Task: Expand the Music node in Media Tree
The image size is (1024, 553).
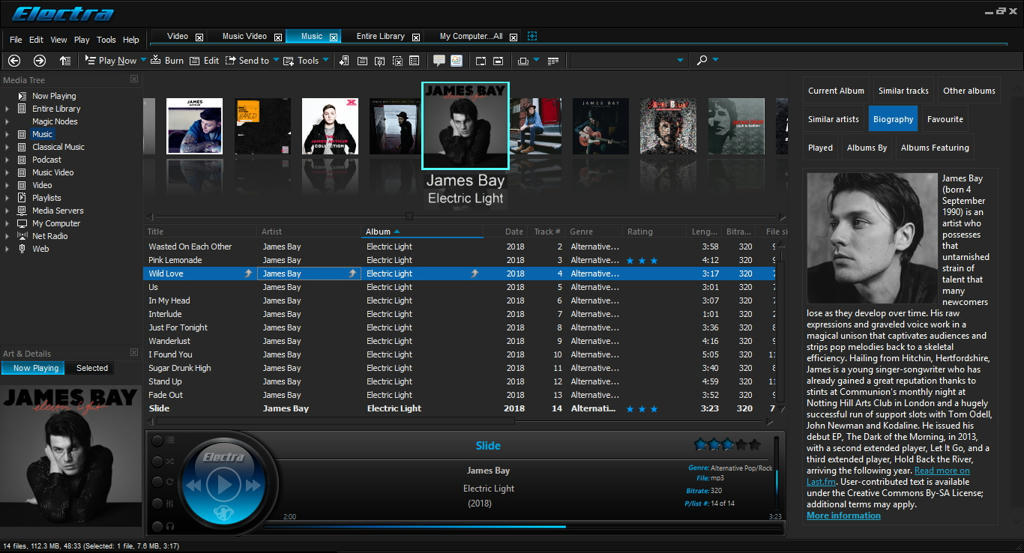Action: tap(7, 134)
